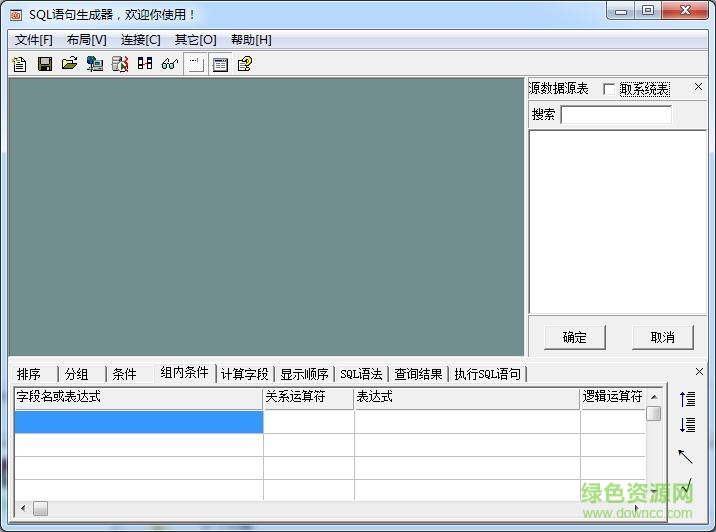The height and width of the screenshot is (532, 716).
Task: Click the move row down icon
Action: click(688, 425)
